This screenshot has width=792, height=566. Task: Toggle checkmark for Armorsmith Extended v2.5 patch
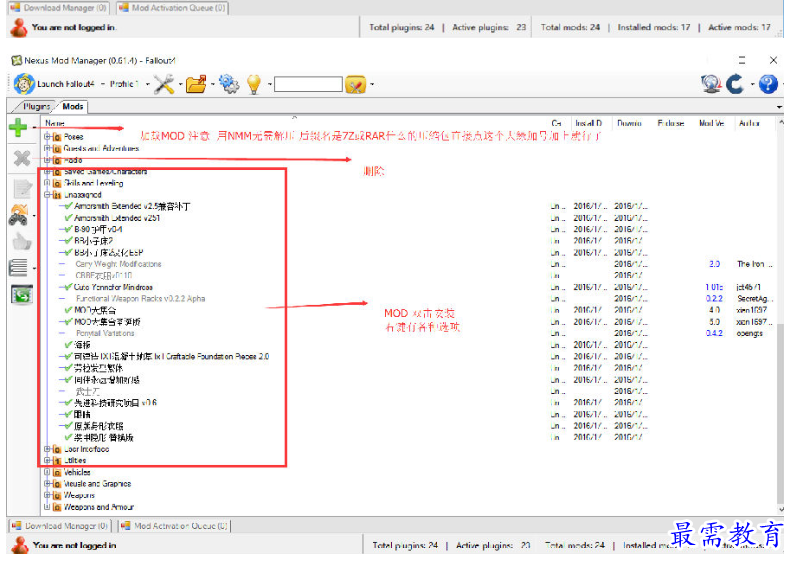tap(68, 206)
